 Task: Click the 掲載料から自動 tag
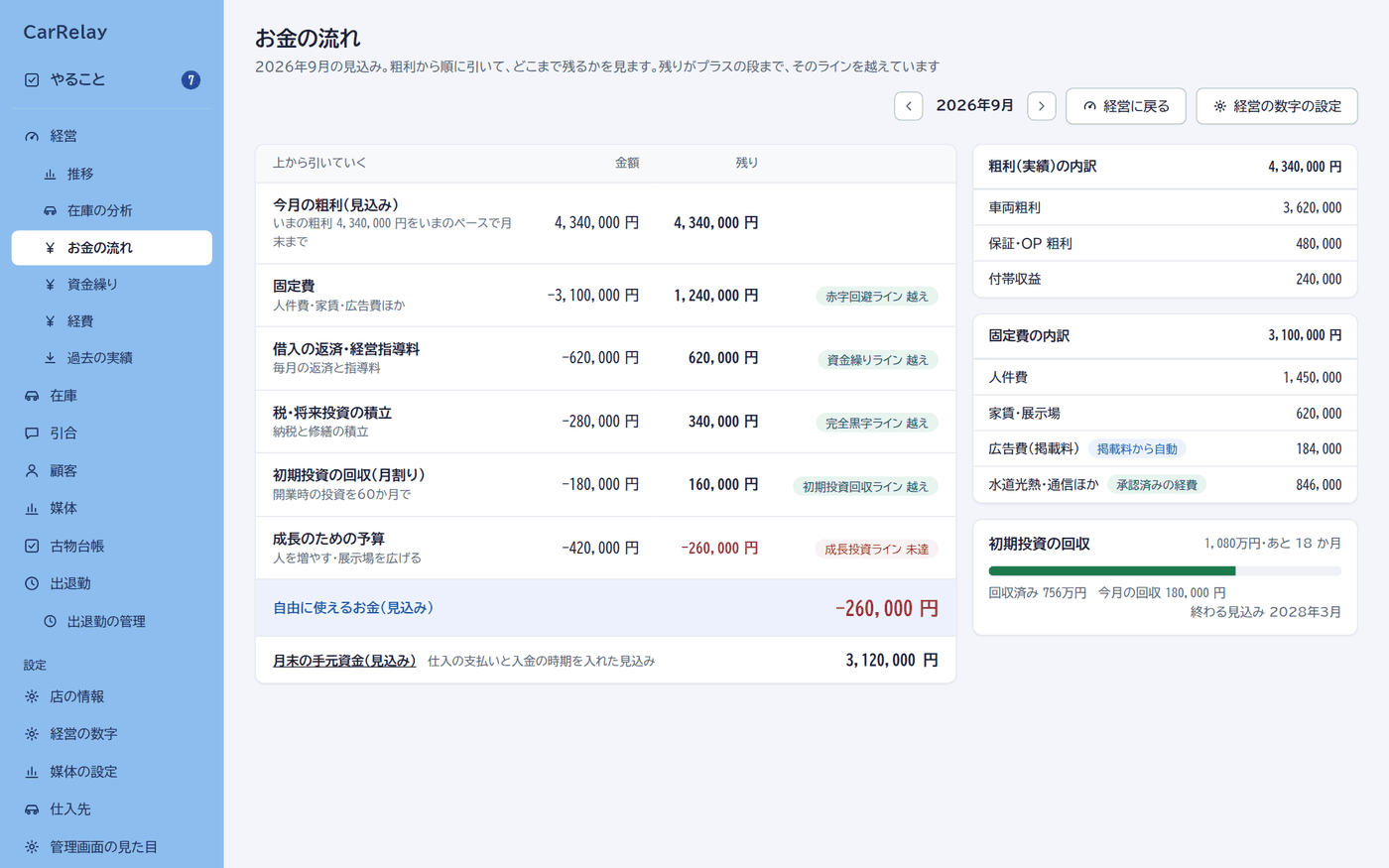[x=1137, y=449]
